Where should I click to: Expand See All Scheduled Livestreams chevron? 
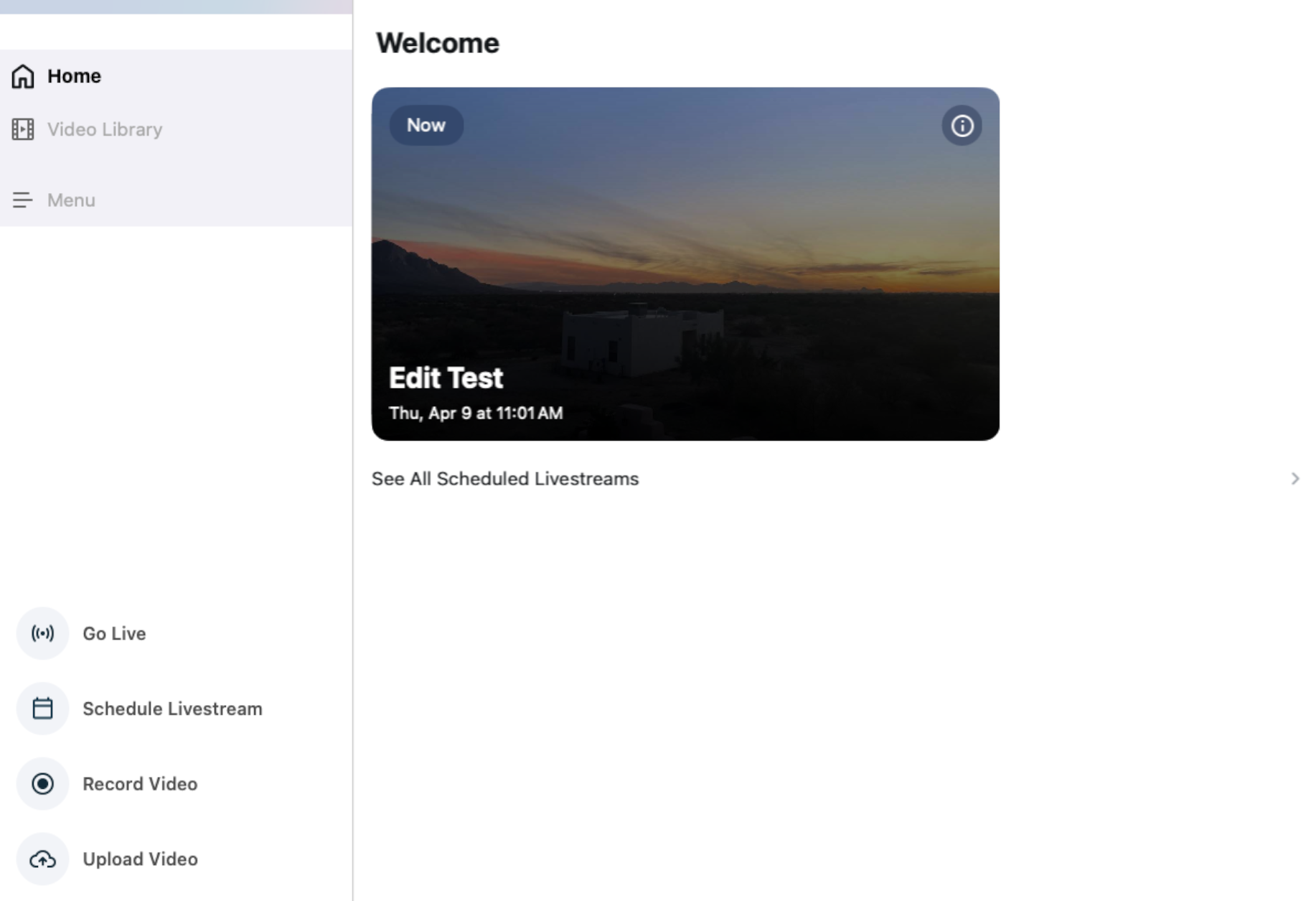point(1295,479)
